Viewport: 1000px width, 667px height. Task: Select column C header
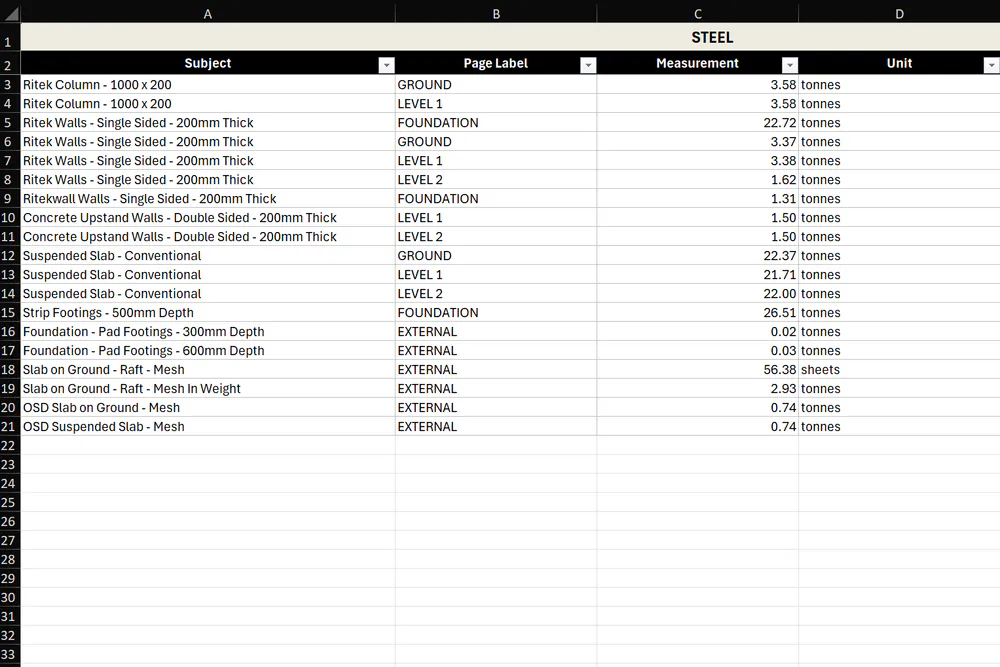coord(698,14)
